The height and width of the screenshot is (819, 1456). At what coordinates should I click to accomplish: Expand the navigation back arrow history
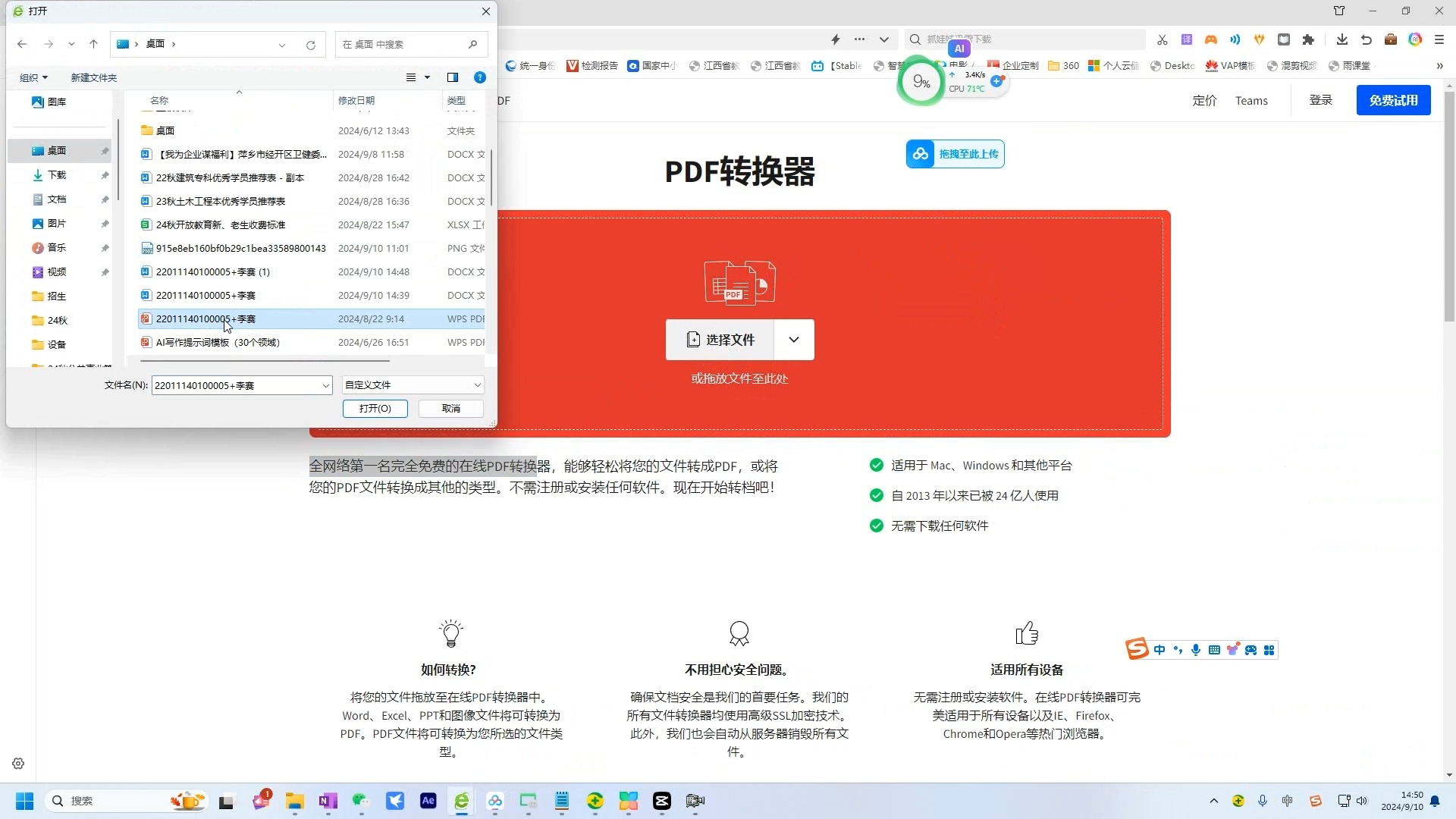[x=70, y=43]
